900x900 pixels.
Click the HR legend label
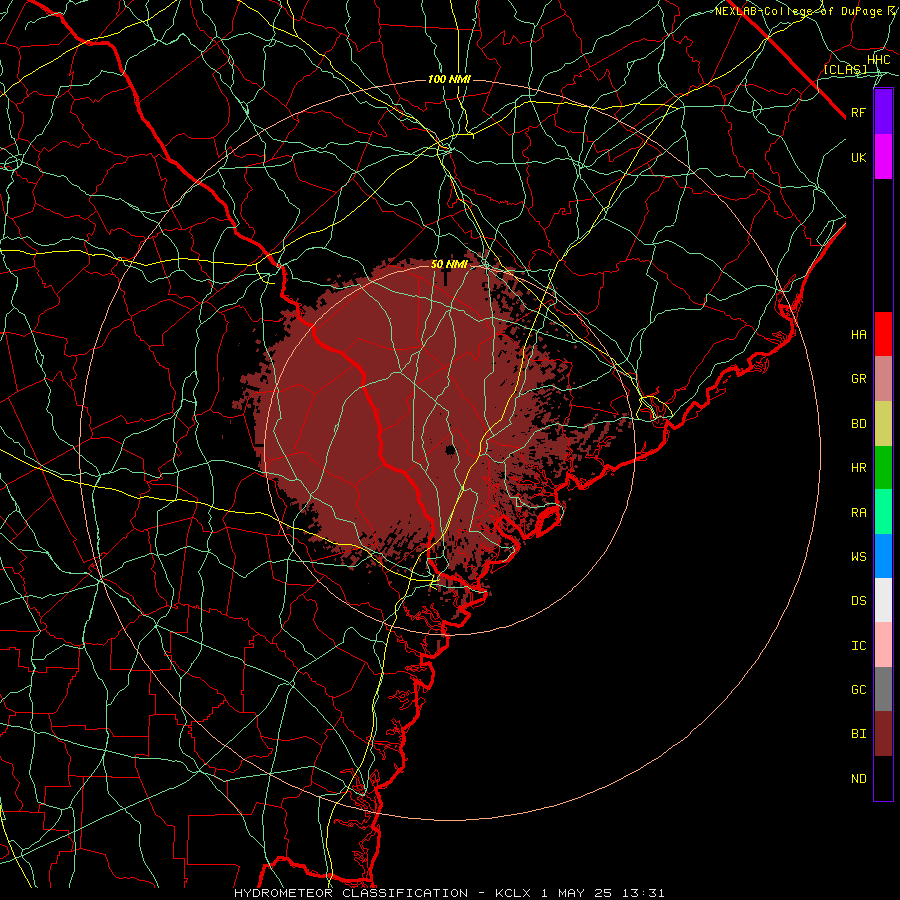click(858, 468)
